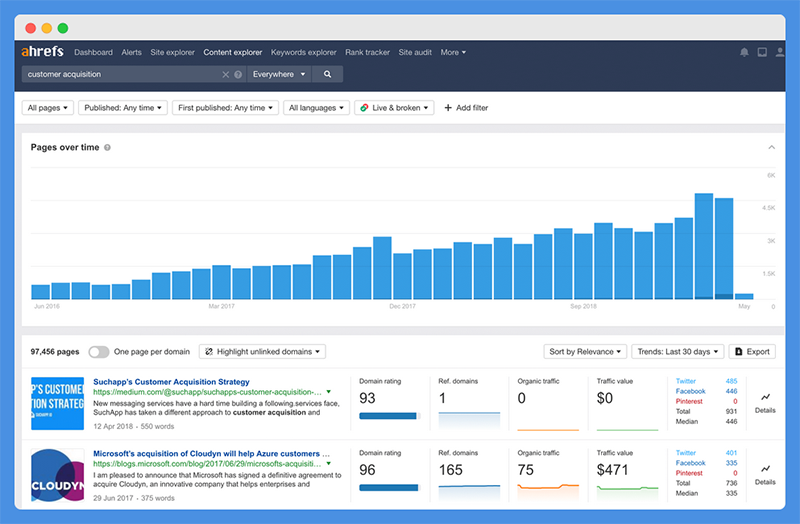This screenshot has height=524, width=800.
Task: Clear the customer acquisition search text
Action: [x=226, y=74]
